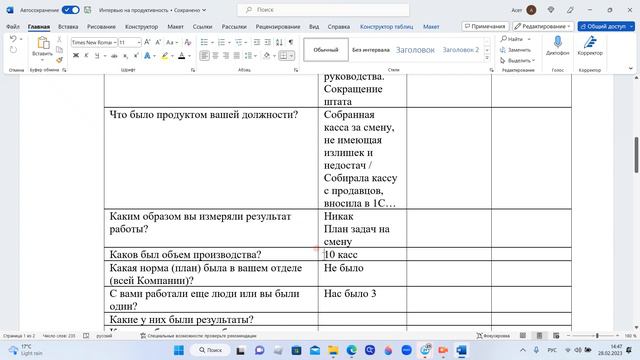Apply the Обычный style
This screenshot has height=360, width=640.
tap(326, 50)
